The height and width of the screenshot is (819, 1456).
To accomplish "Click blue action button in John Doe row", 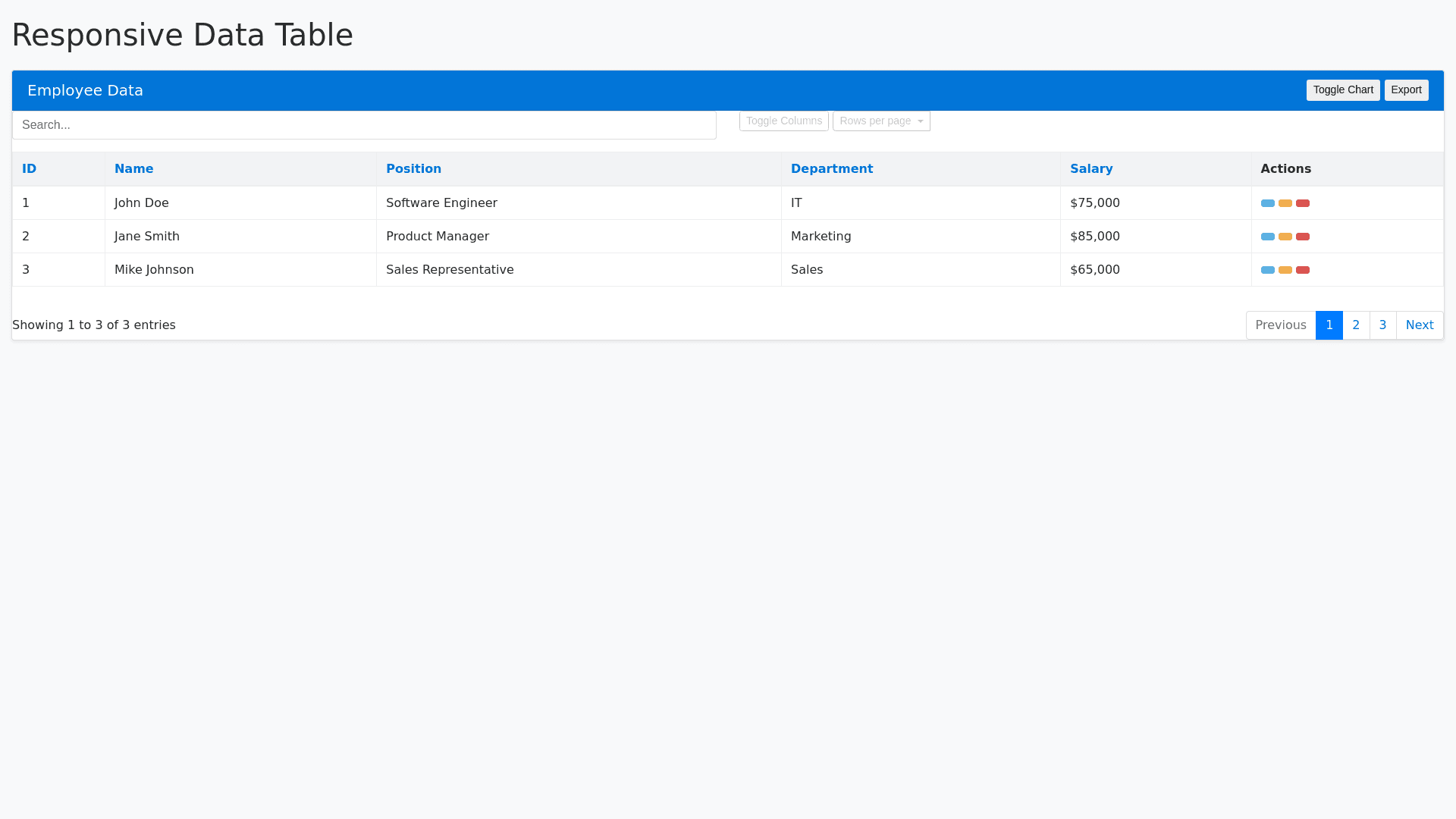I will (1267, 203).
